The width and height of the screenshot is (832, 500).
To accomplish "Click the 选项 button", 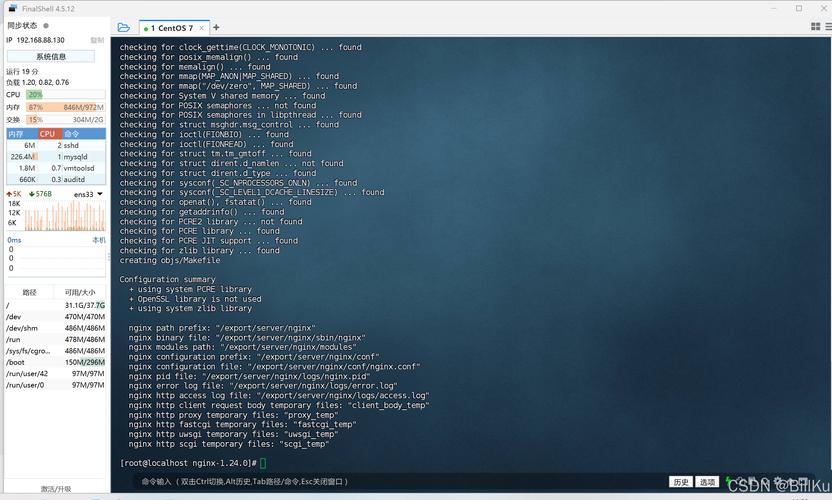I will (708, 482).
